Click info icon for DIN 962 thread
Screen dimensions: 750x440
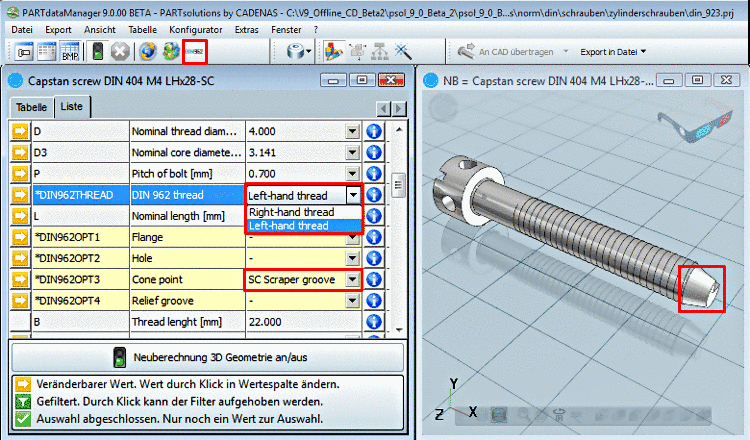coord(374,195)
